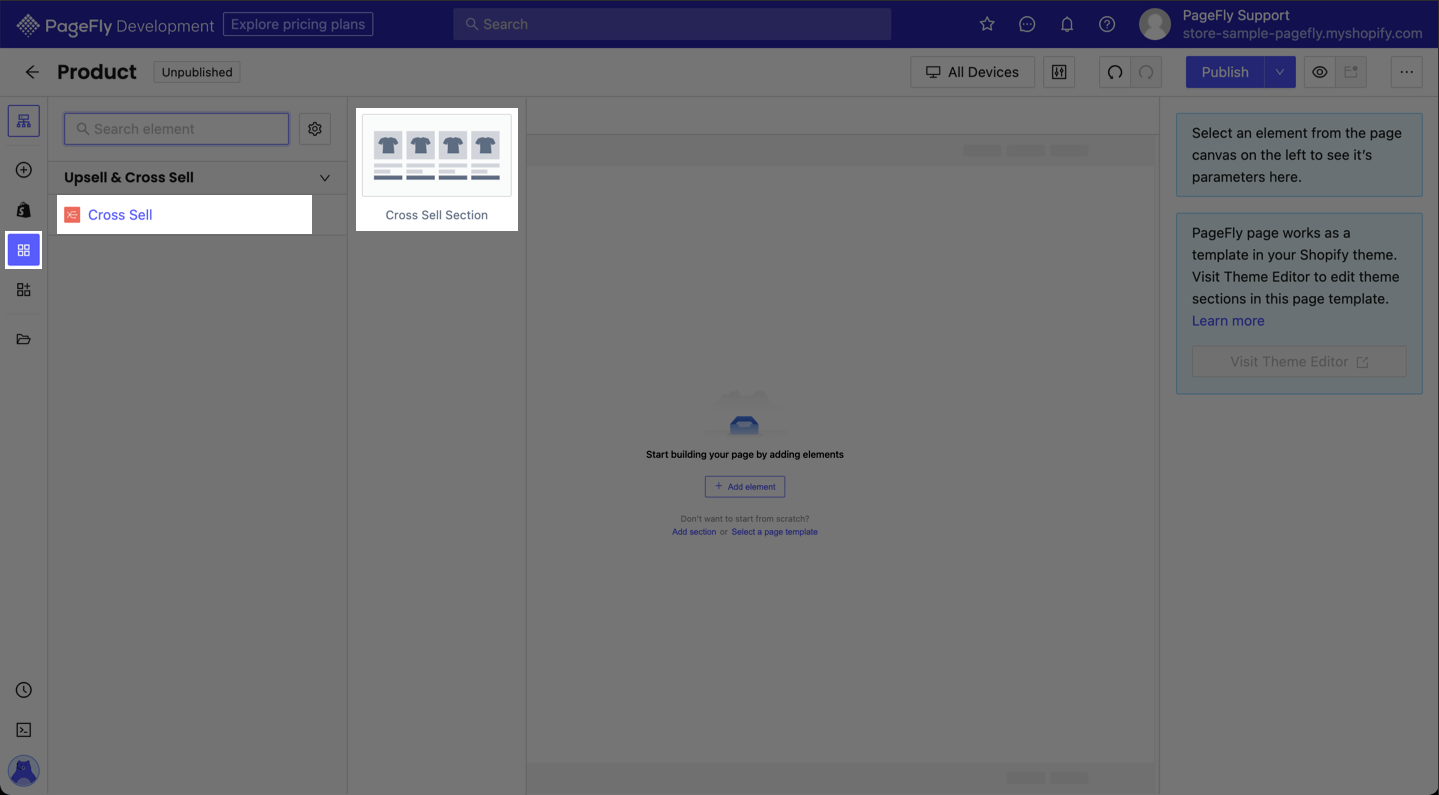
Task: Open element settings gear icon
Action: 315,129
